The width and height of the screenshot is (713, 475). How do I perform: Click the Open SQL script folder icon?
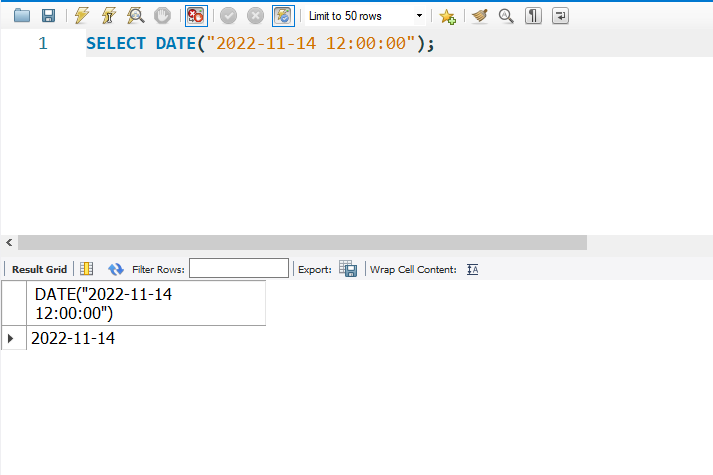21,16
